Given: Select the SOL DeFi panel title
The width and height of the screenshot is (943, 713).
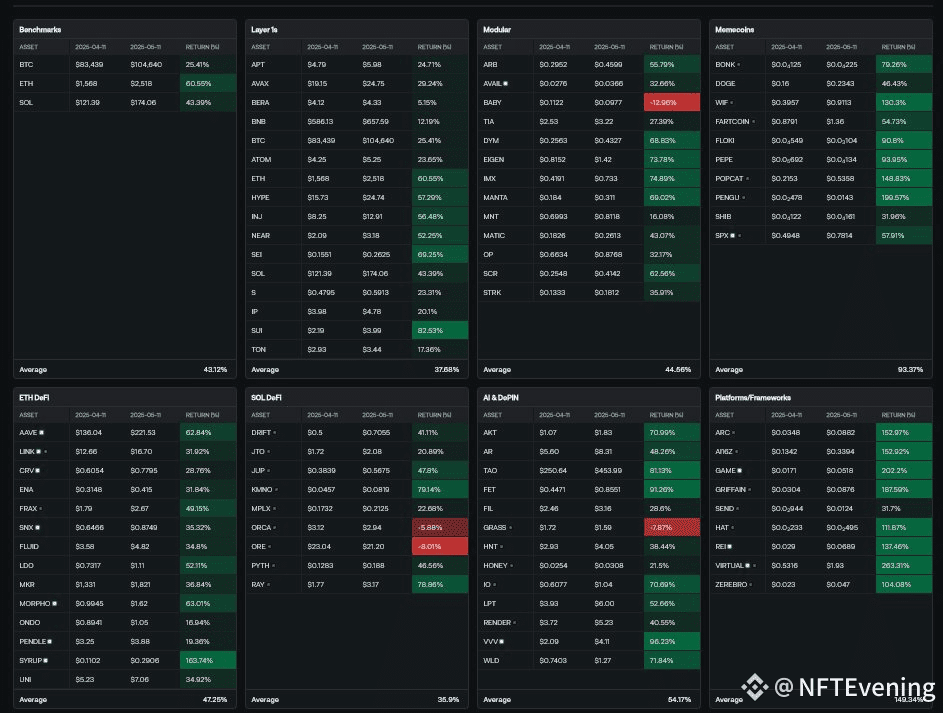Looking at the screenshot, I should point(266,397).
